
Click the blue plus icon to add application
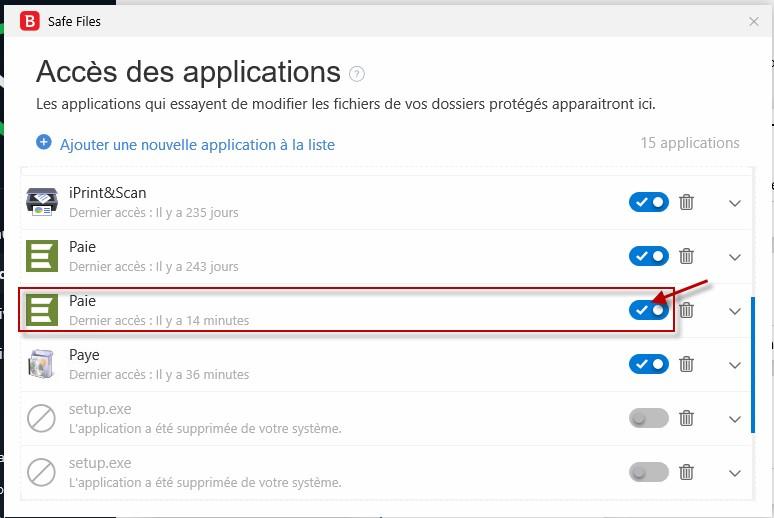click(x=43, y=142)
